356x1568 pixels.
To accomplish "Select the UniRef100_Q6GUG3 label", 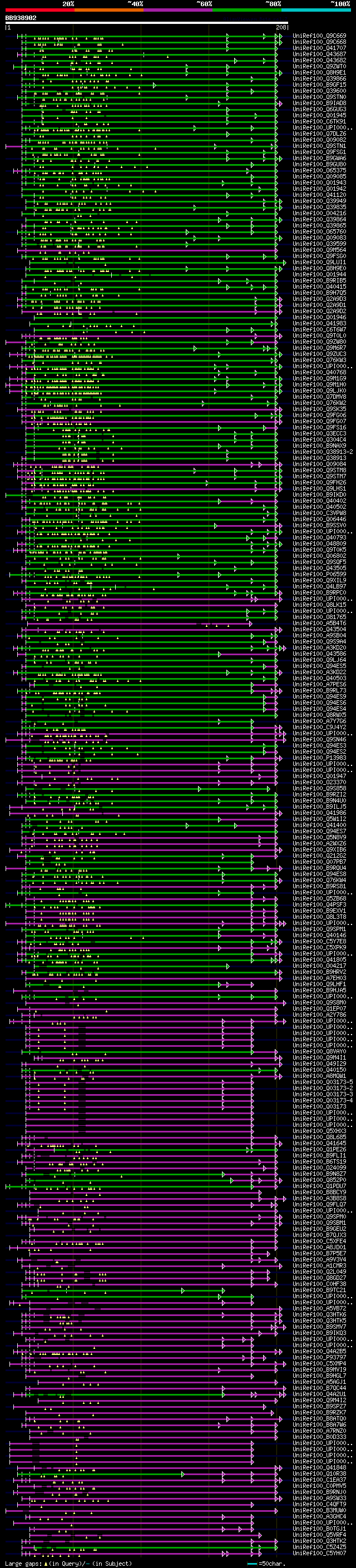I will click(x=319, y=110).
